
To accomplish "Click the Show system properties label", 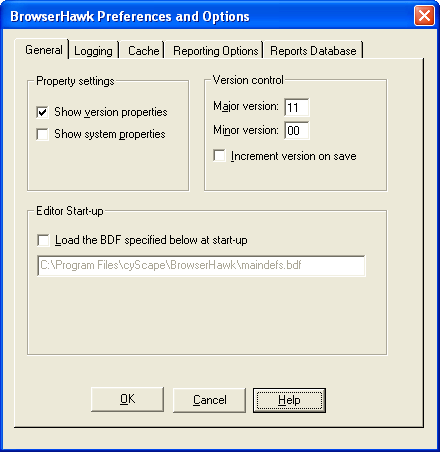I will [110, 134].
